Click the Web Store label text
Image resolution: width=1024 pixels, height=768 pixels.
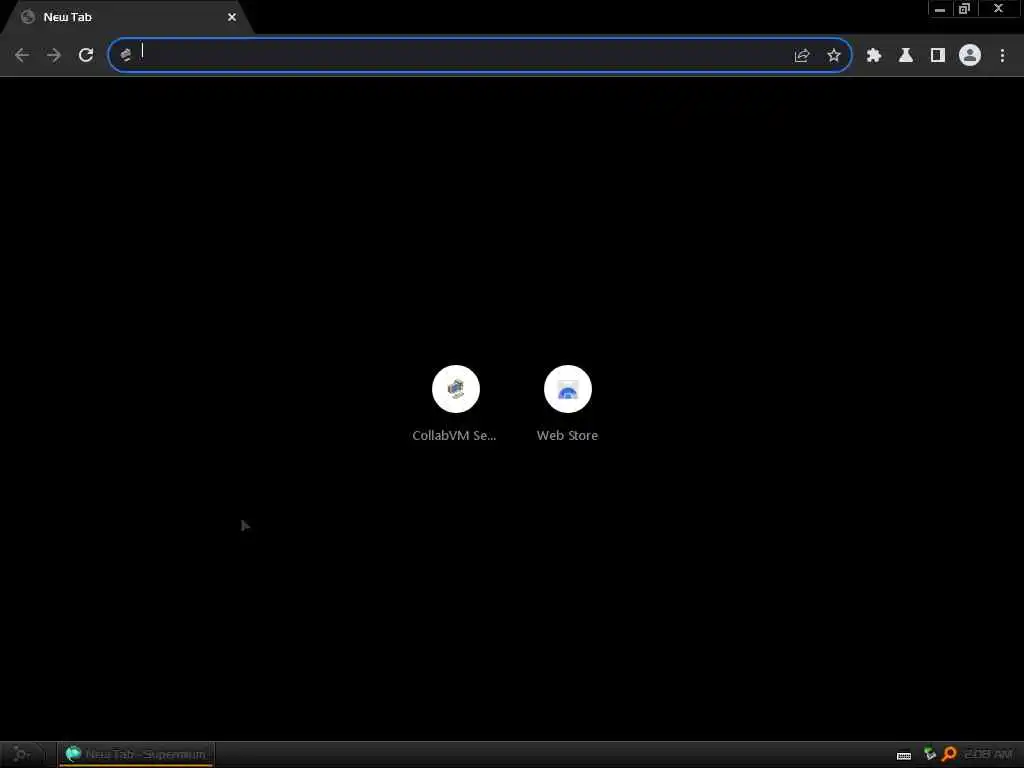[x=568, y=436]
